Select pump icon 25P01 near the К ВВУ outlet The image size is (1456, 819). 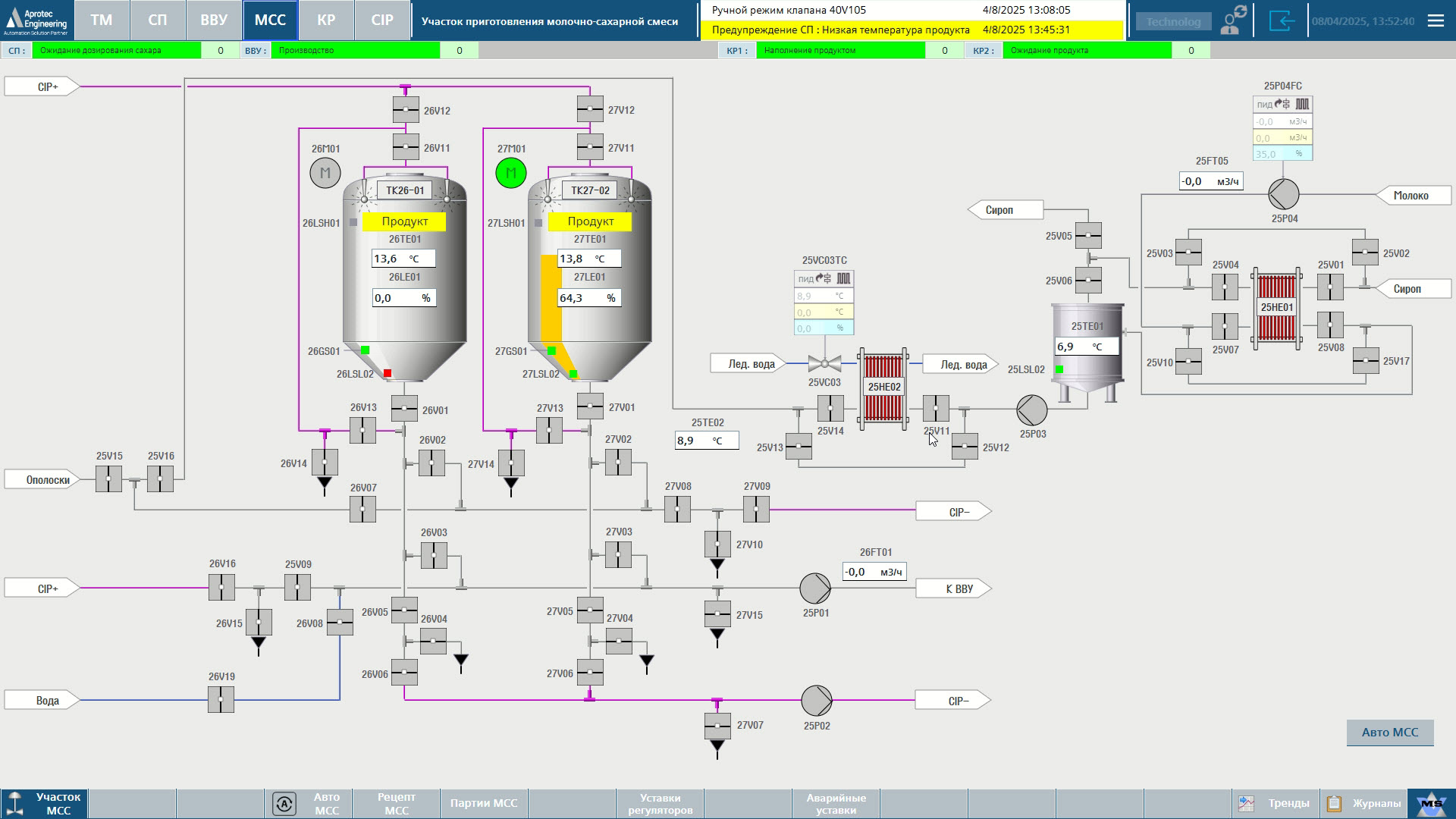(x=814, y=588)
